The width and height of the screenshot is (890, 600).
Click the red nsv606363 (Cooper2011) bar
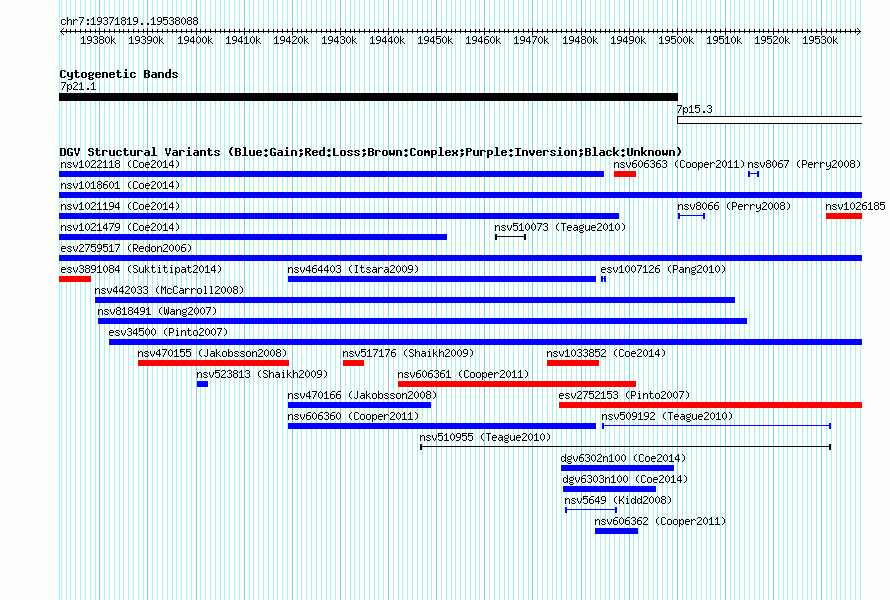[625, 174]
